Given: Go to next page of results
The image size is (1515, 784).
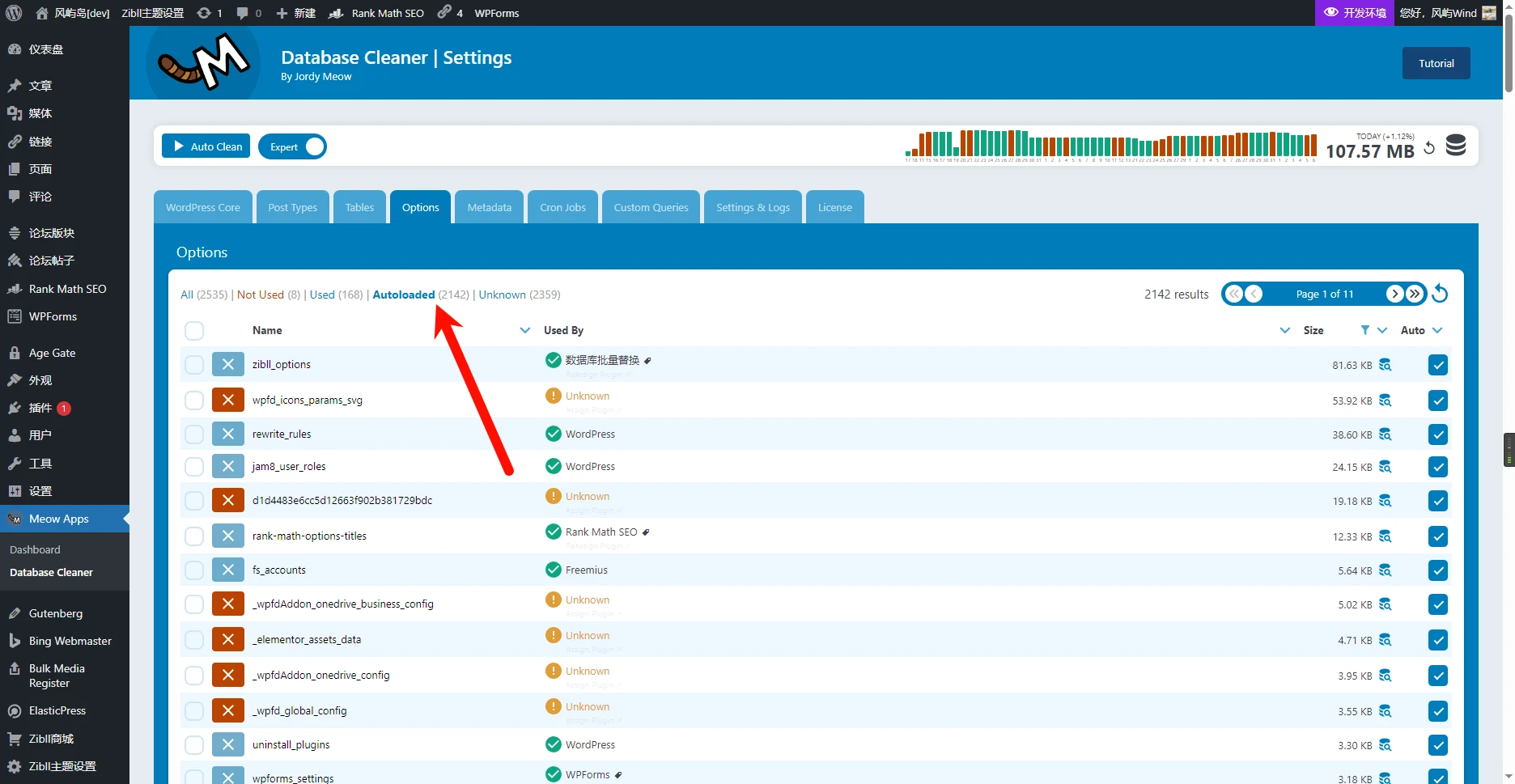Looking at the screenshot, I should (x=1394, y=294).
